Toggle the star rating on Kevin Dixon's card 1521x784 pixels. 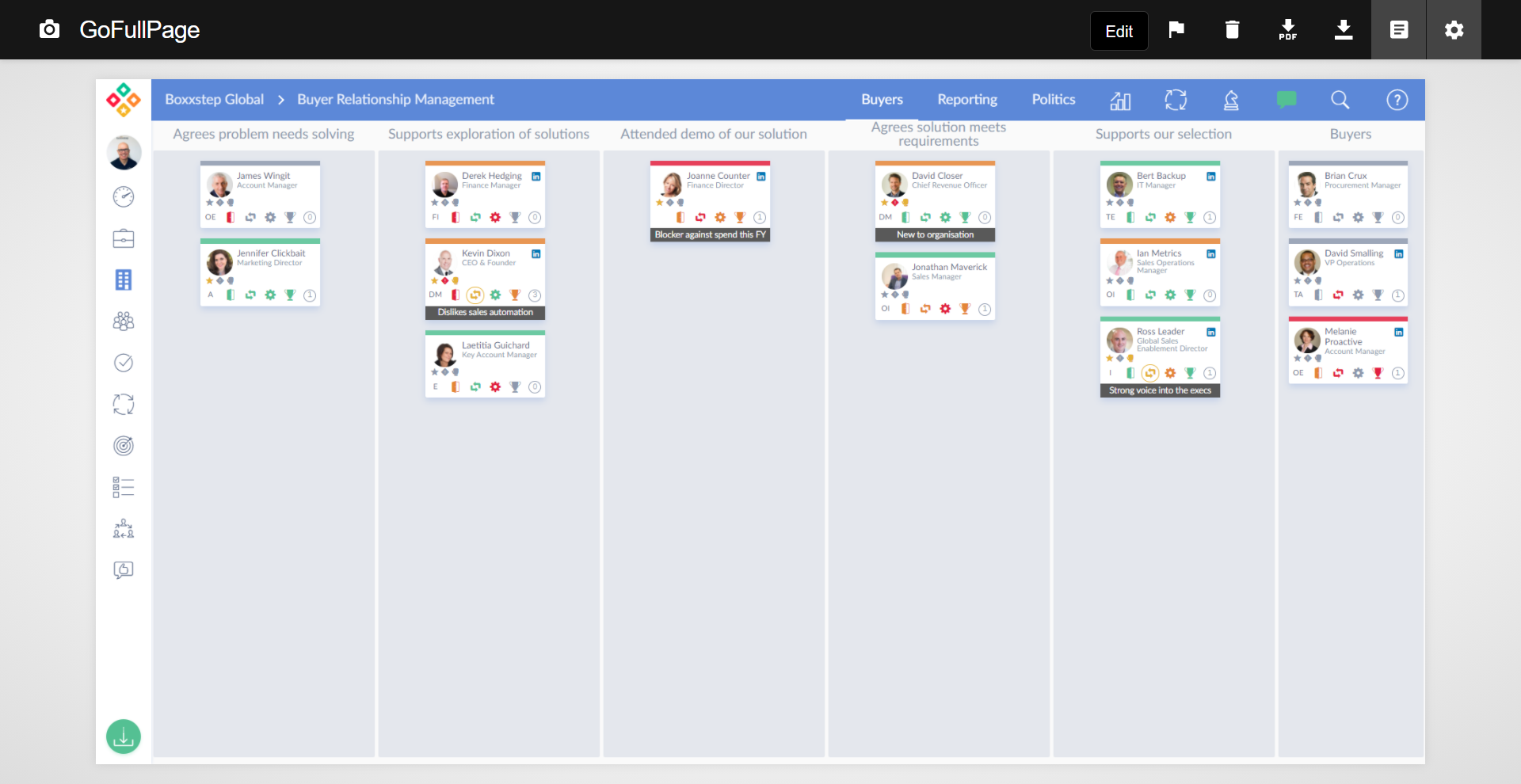point(435,281)
